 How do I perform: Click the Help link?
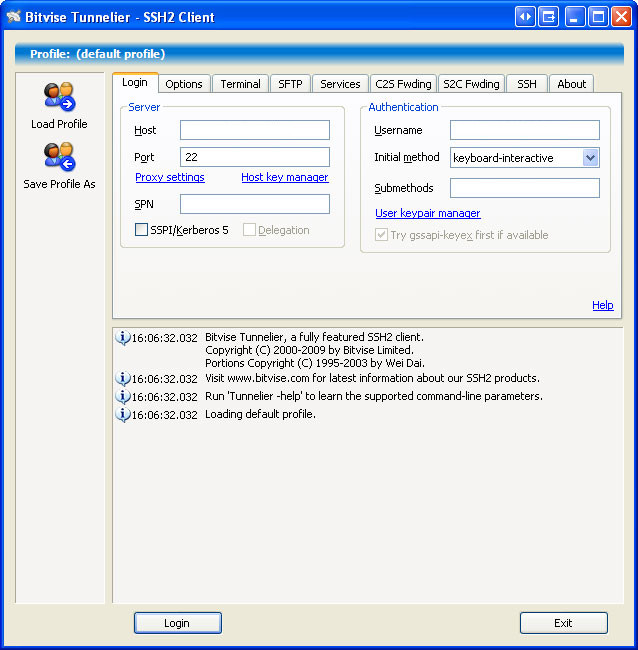click(x=603, y=305)
